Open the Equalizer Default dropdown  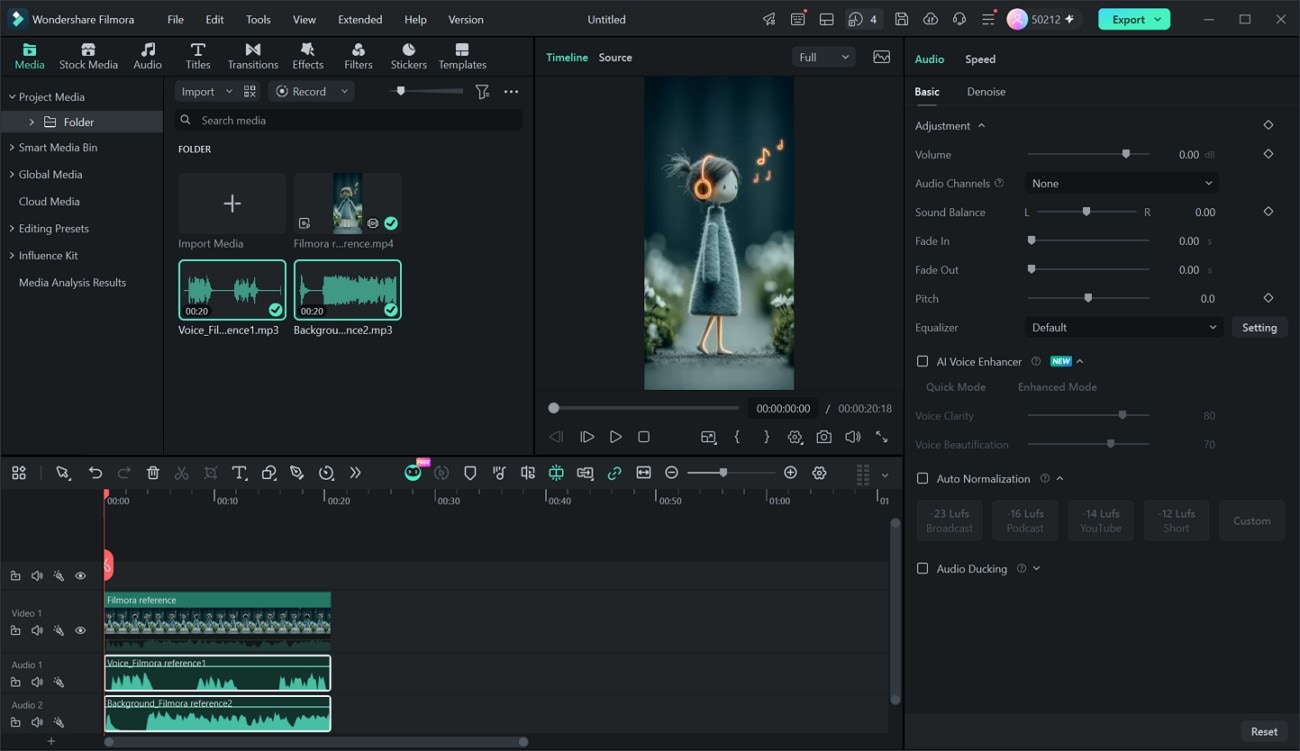click(1123, 327)
